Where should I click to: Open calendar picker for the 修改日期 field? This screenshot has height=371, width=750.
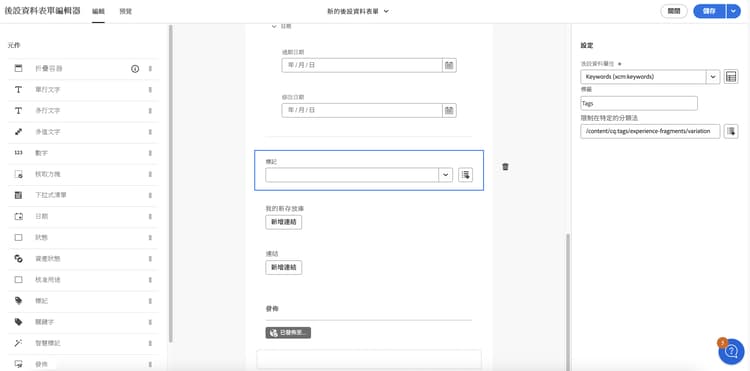[449, 110]
